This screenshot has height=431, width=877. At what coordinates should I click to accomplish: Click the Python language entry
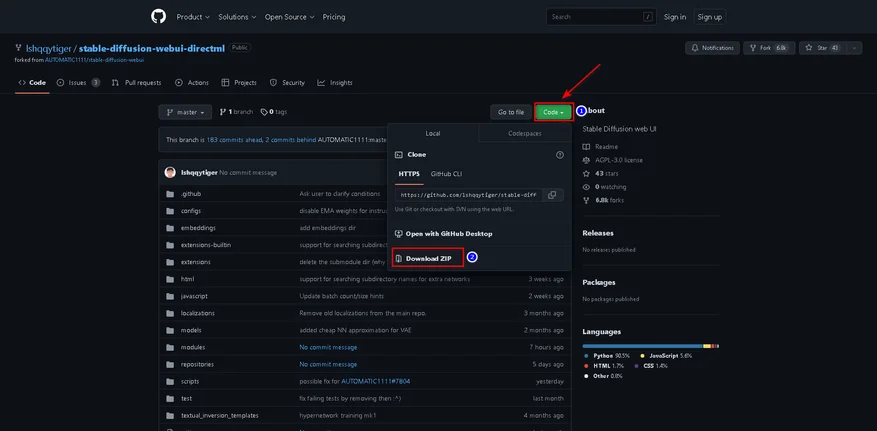pyautogui.click(x=607, y=356)
